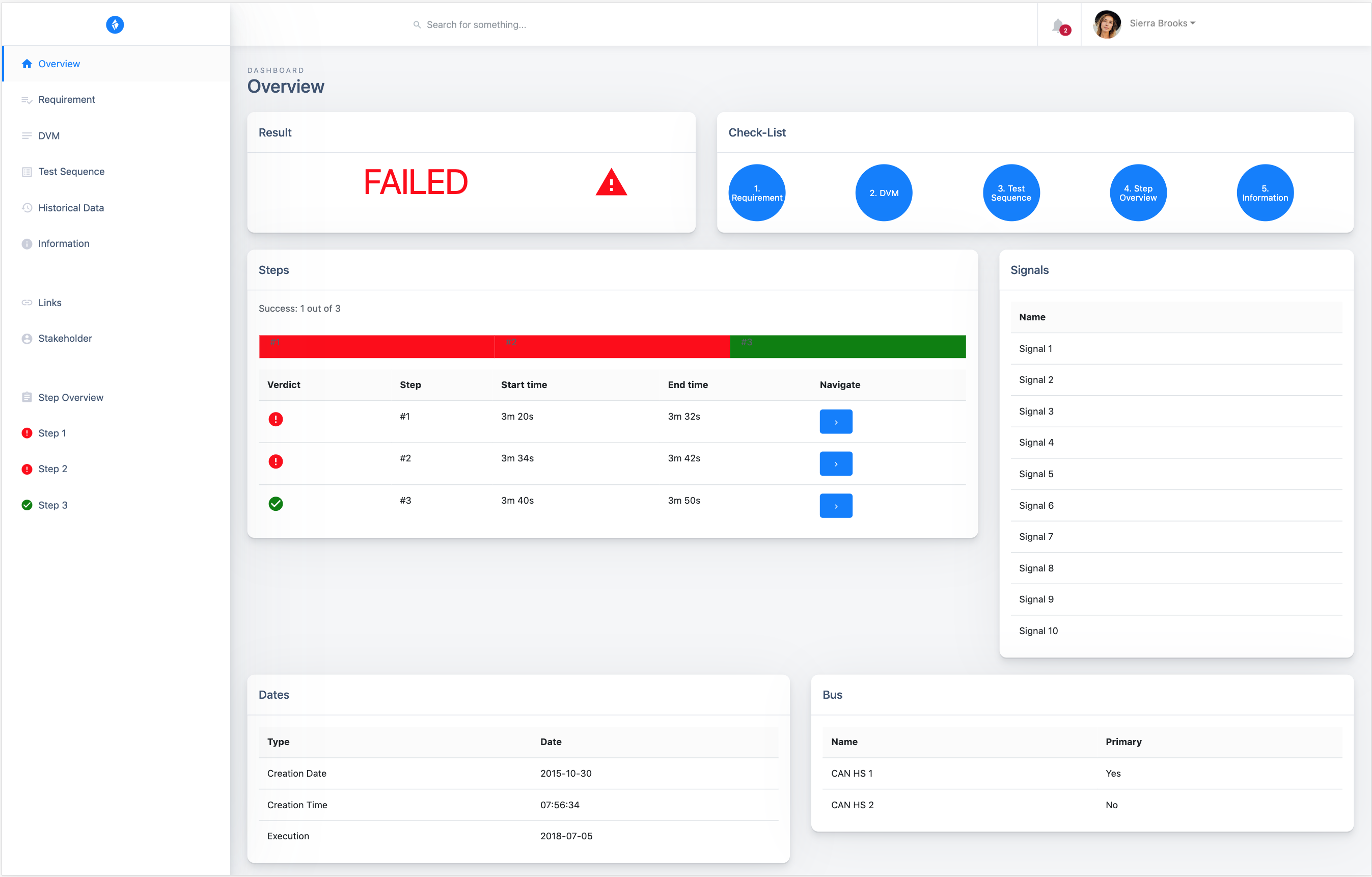Click the 2. DVM checklist circle
1372x877 pixels.
click(x=884, y=193)
